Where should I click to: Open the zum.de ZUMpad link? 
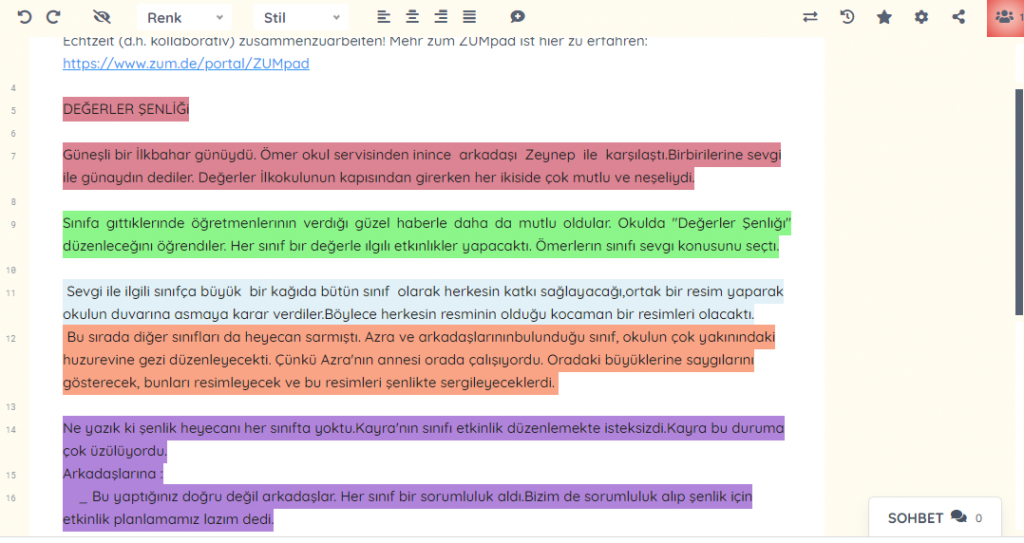click(186, 63)
